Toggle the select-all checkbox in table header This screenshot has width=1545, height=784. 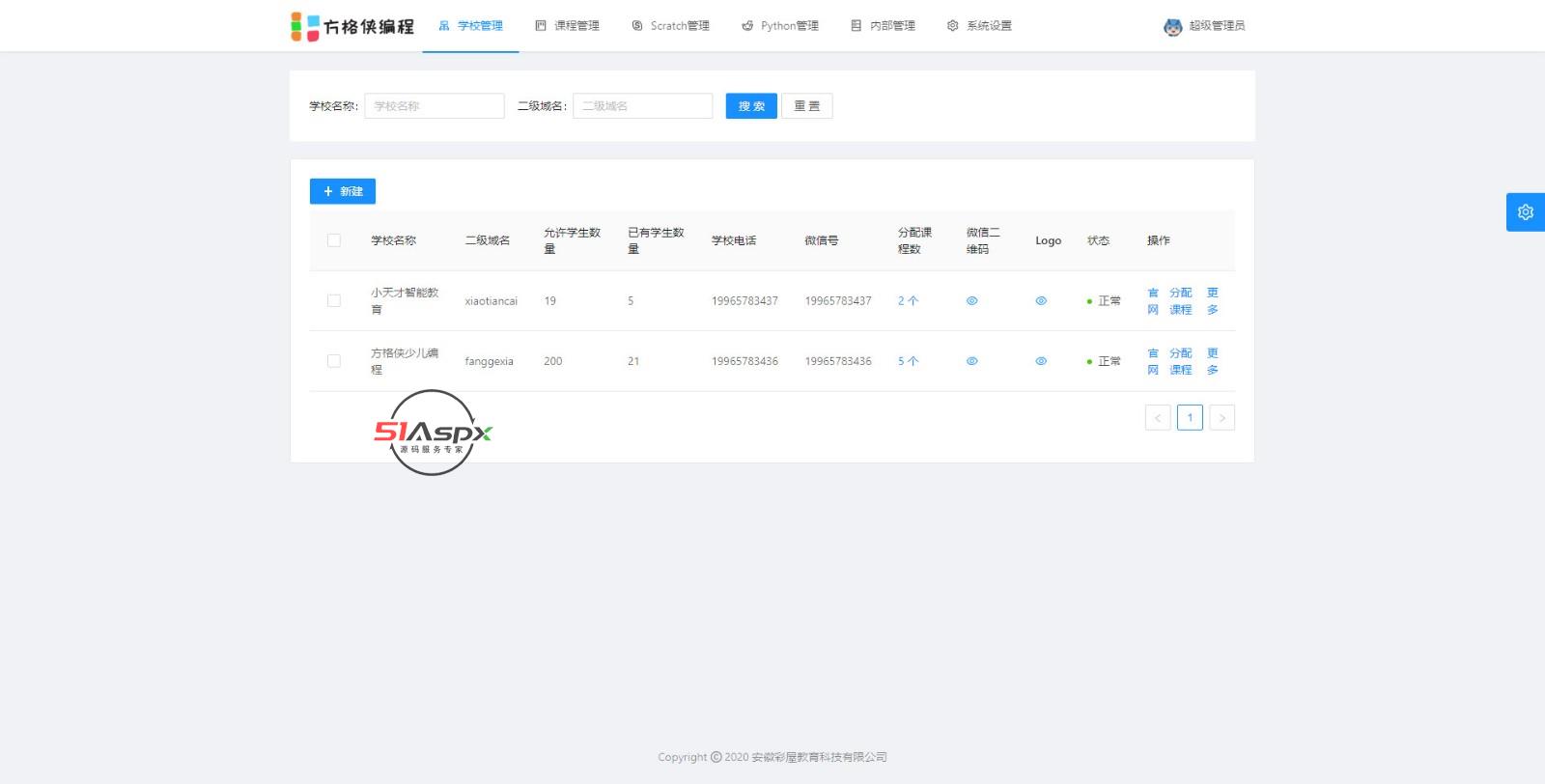click(334, 240)
